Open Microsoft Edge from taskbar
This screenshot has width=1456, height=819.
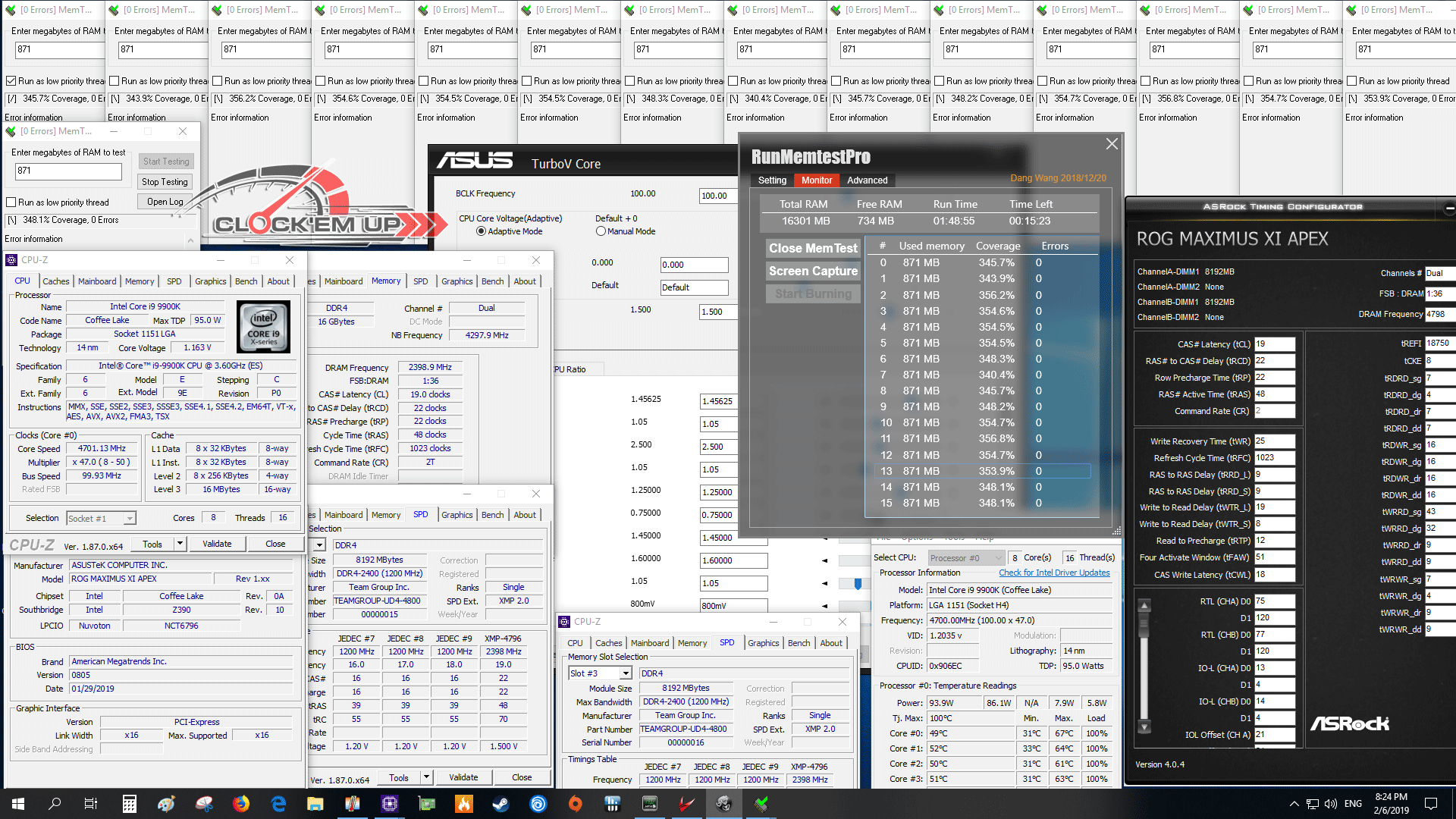[278, 803]
